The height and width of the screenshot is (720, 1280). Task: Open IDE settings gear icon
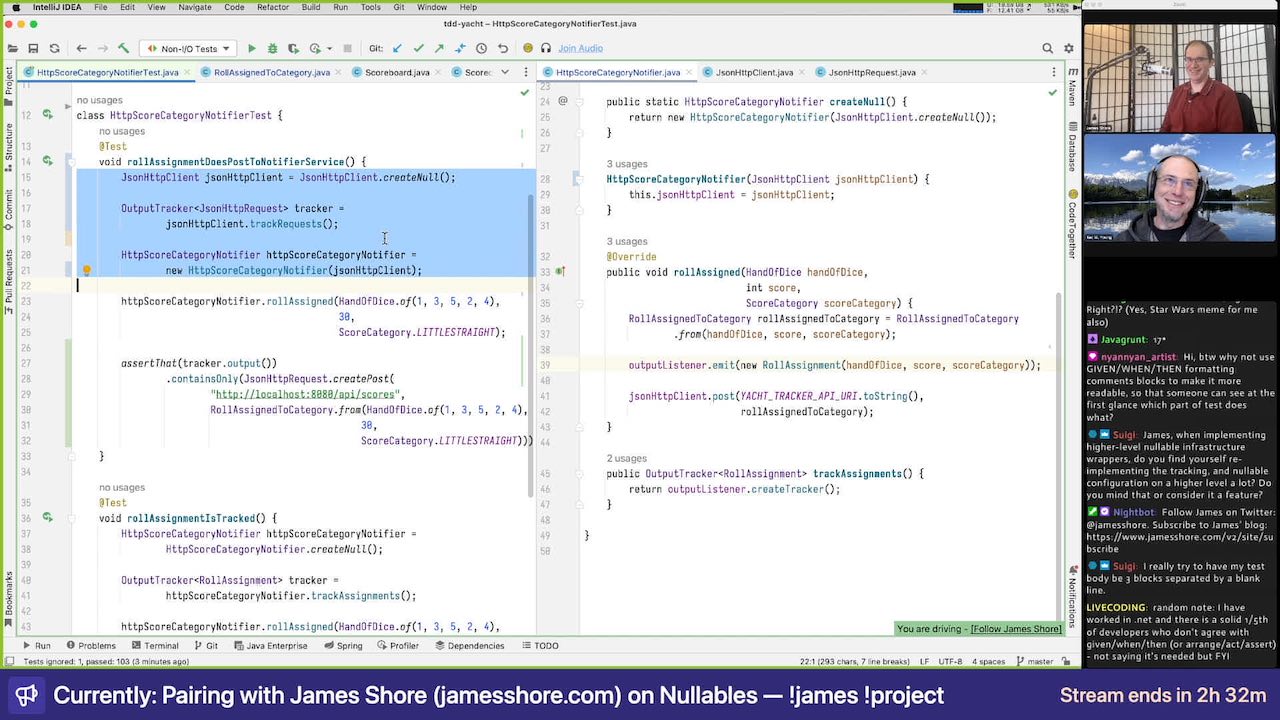click(1068, 48)
